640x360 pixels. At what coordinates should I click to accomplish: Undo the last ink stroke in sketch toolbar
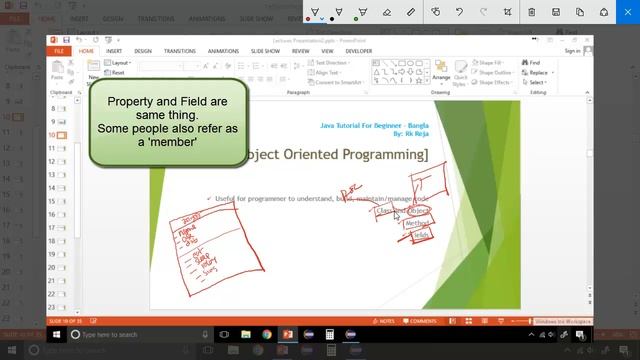click(459, 12)
